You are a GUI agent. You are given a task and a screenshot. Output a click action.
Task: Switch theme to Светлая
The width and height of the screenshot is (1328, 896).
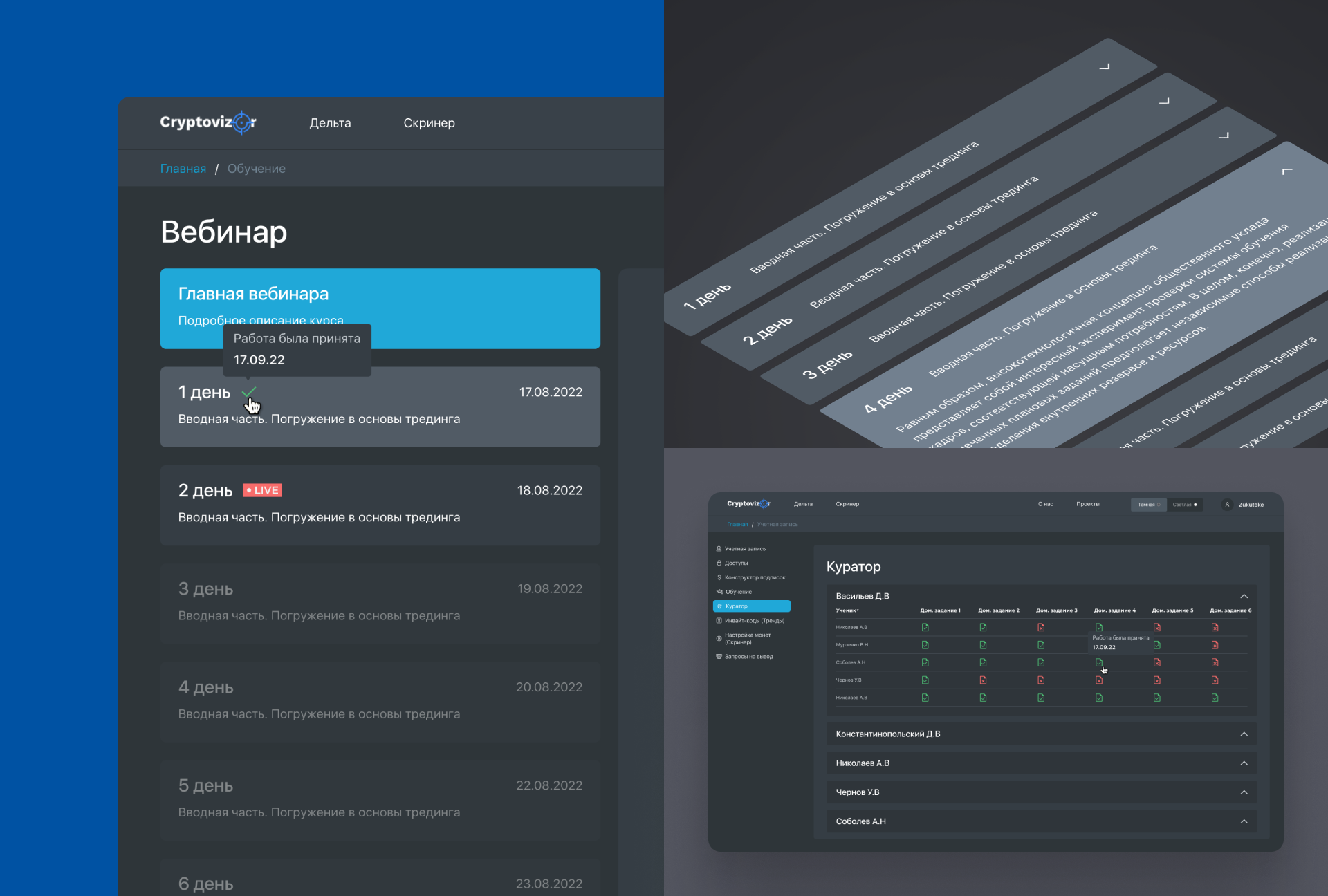(x=1184, y=504)
